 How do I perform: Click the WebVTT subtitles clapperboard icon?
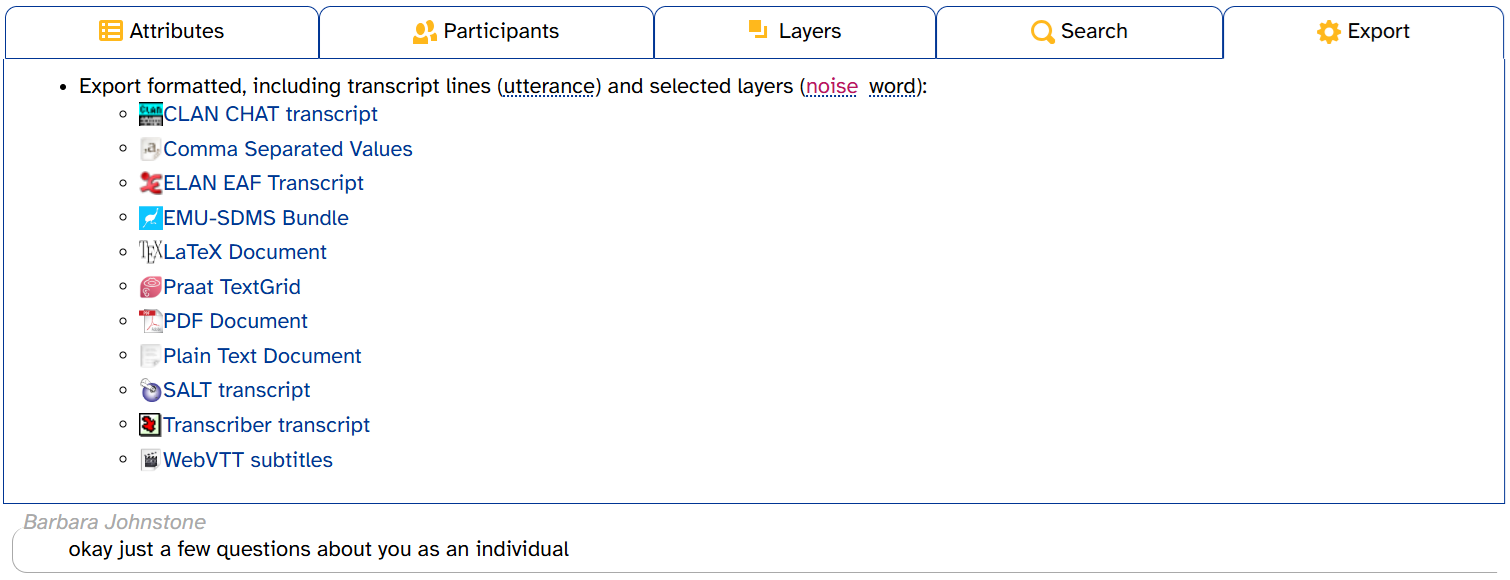(151, 460)
